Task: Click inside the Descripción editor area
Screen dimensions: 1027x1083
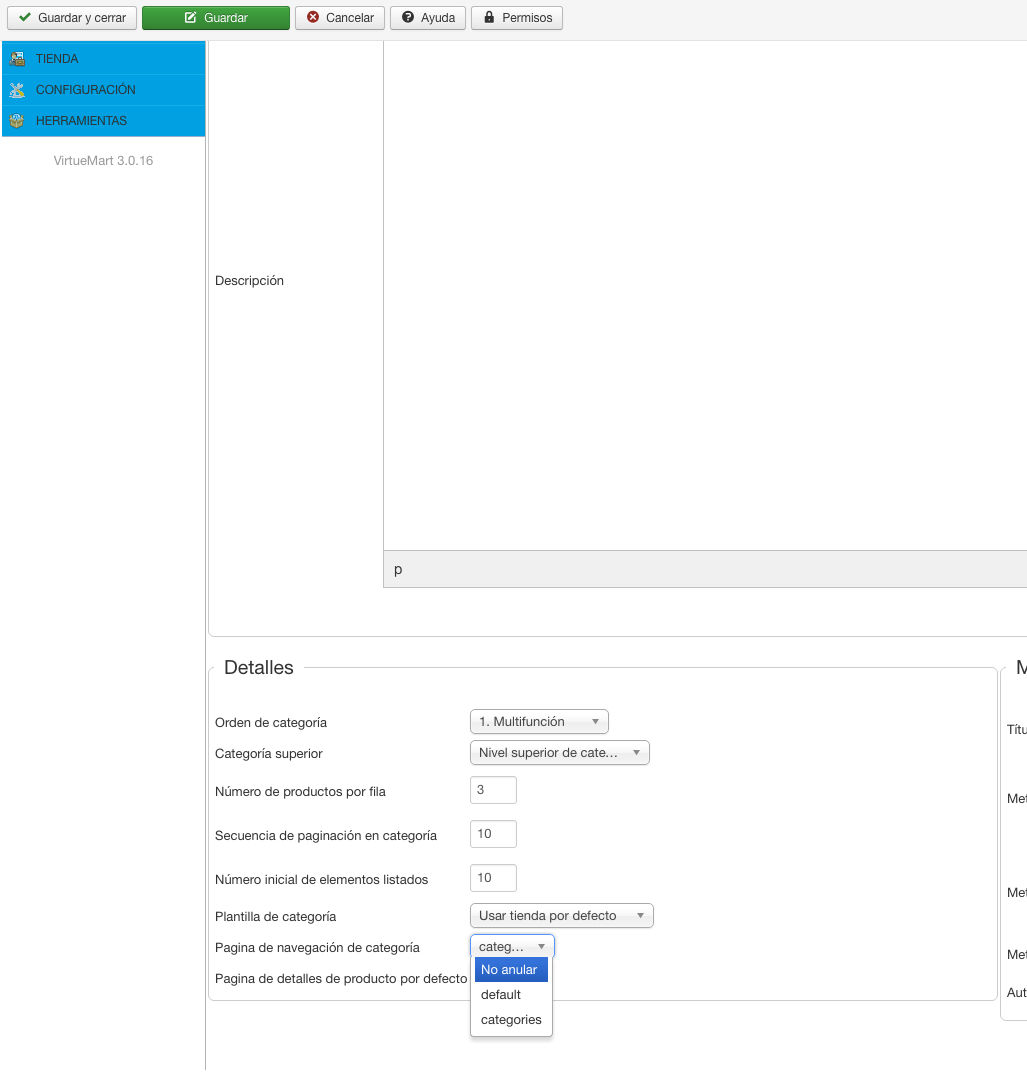Action: tap(704, 296)
